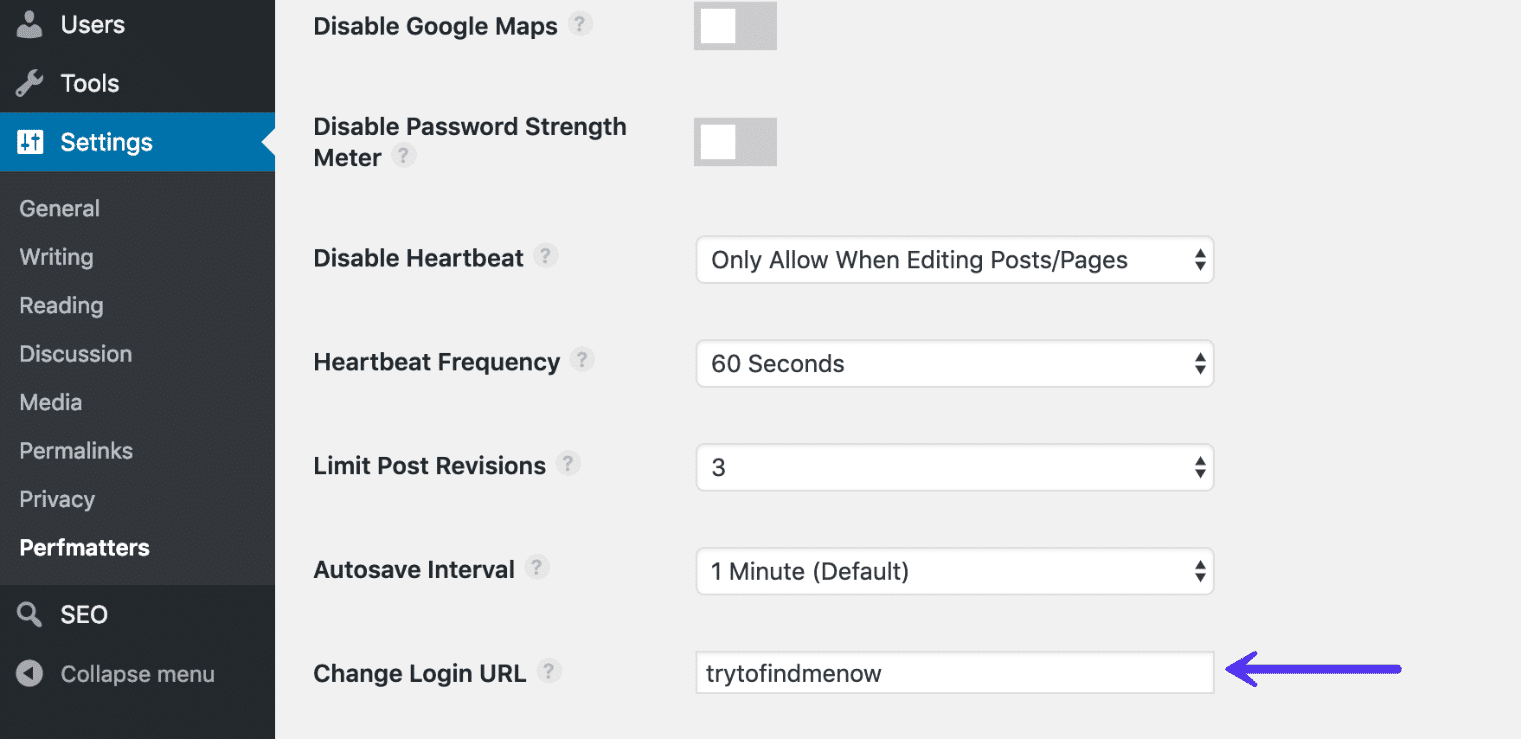Click the Autosave Interval help icon
This screenshot has height=739, width=1521.
537,567
